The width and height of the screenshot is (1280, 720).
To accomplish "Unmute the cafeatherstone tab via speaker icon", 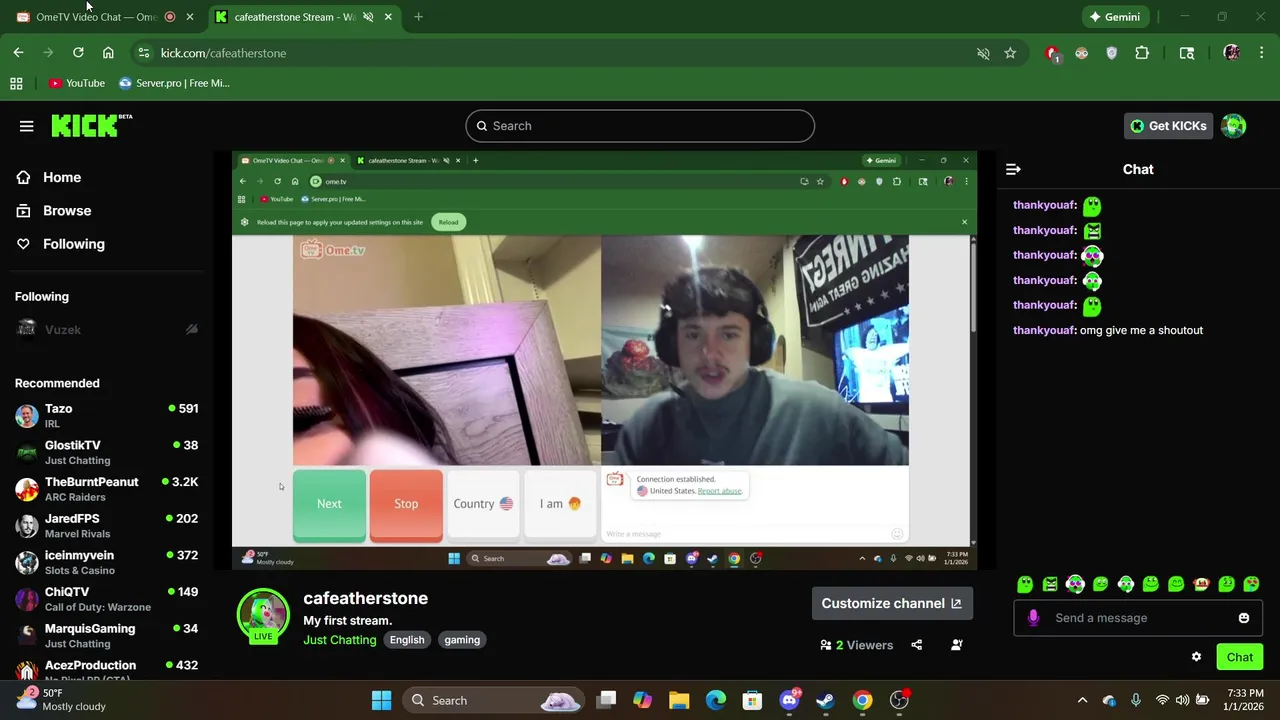I will click(x=368, y=17).
